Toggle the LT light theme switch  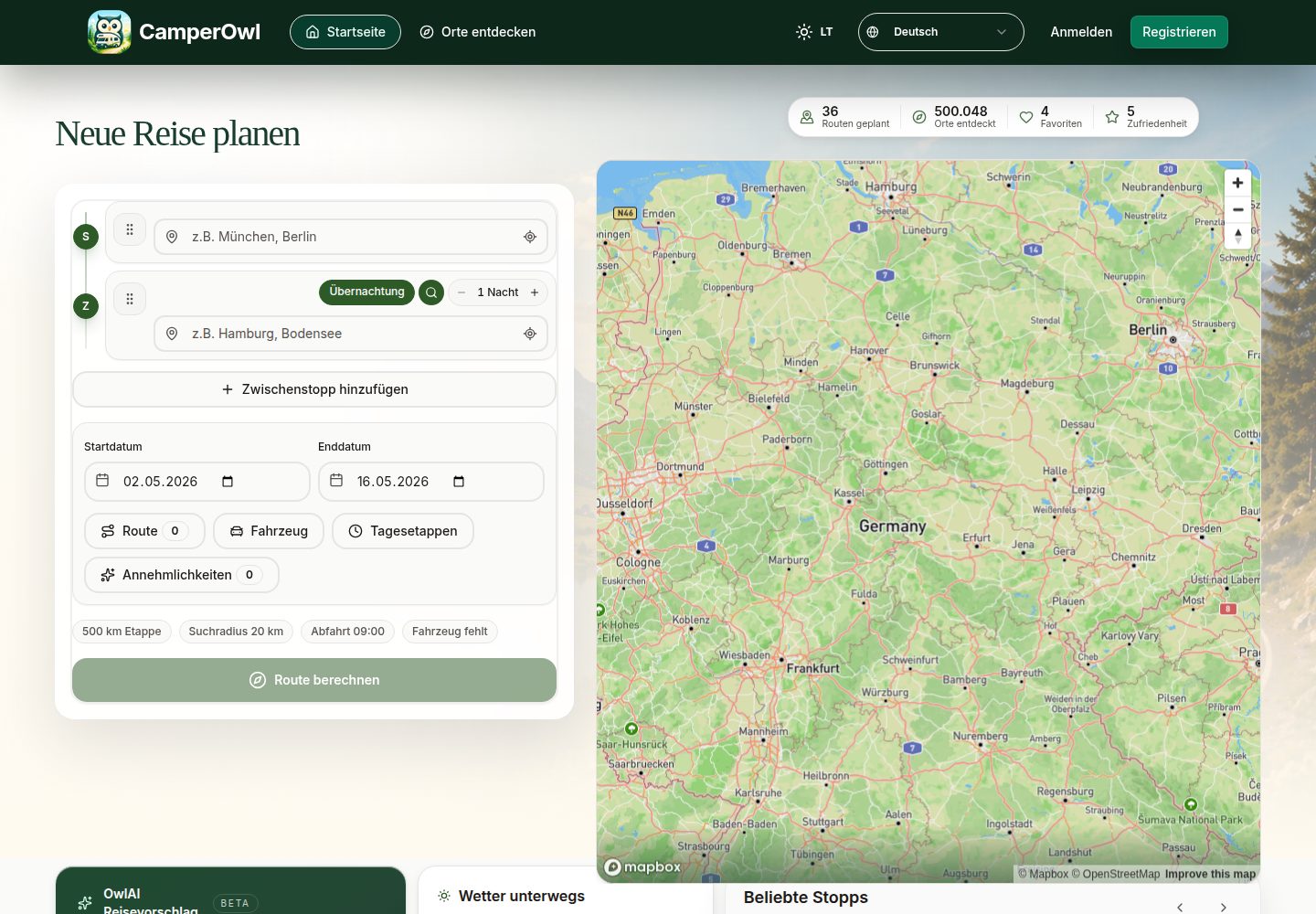[814, 32]
